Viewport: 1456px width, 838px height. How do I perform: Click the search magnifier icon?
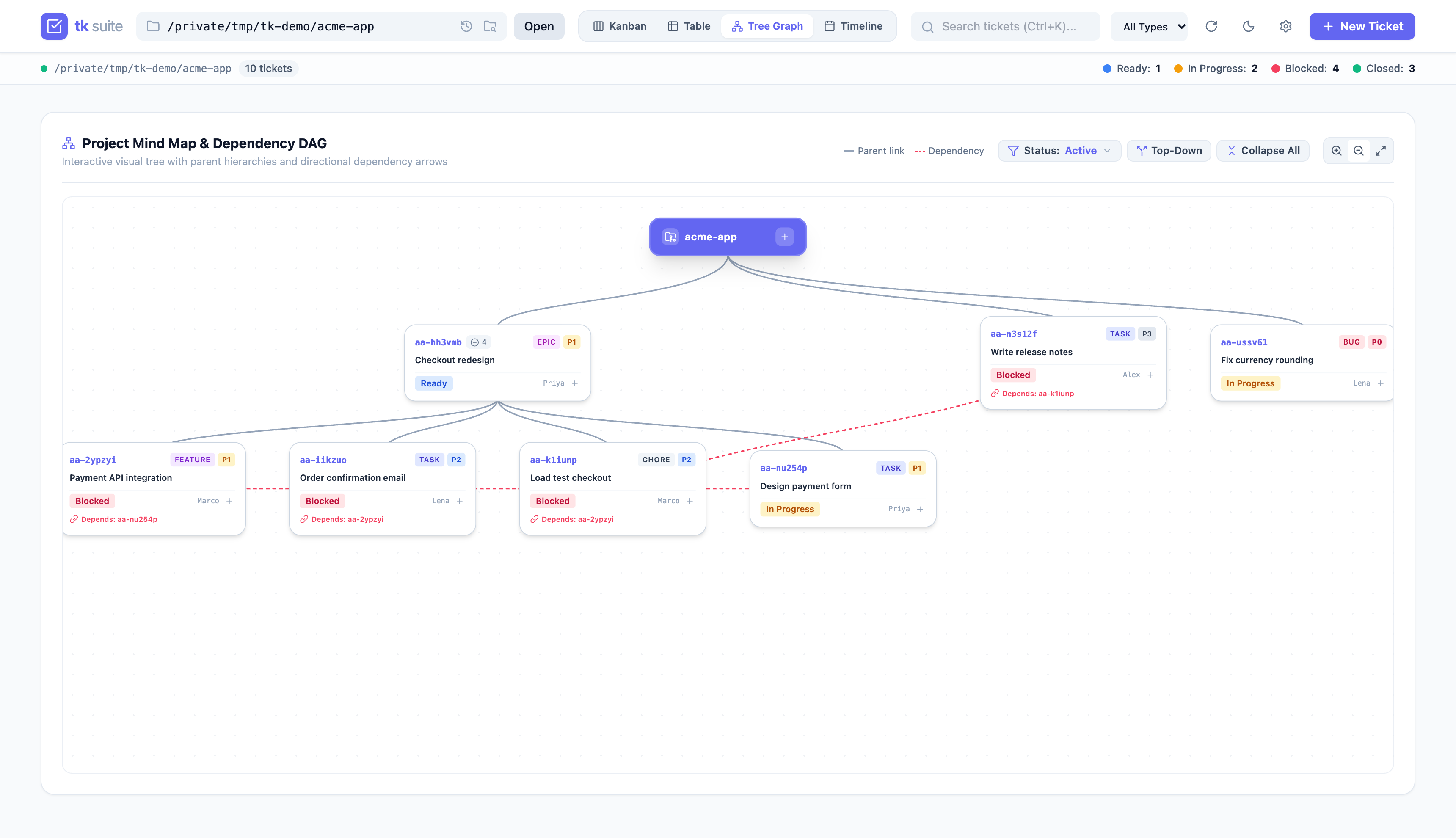927,27
